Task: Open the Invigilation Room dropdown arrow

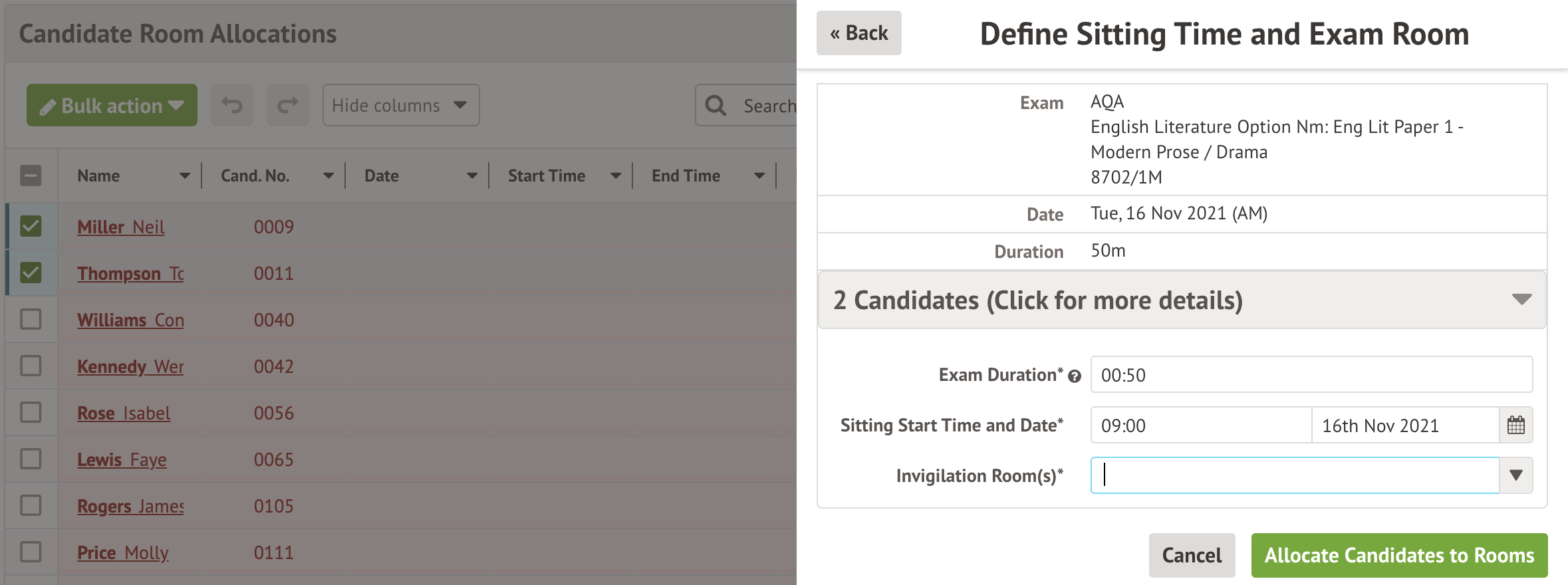Action: pos(1515,475)
